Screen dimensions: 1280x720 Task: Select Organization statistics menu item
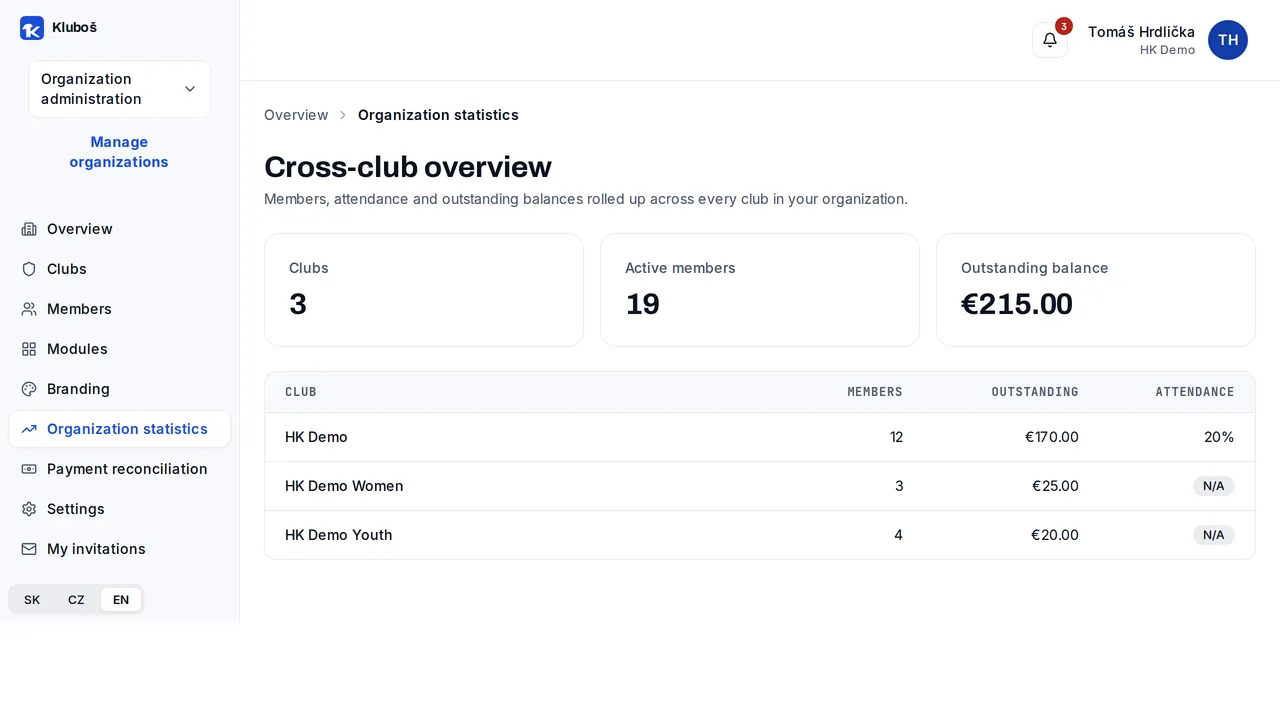point(119,429)
